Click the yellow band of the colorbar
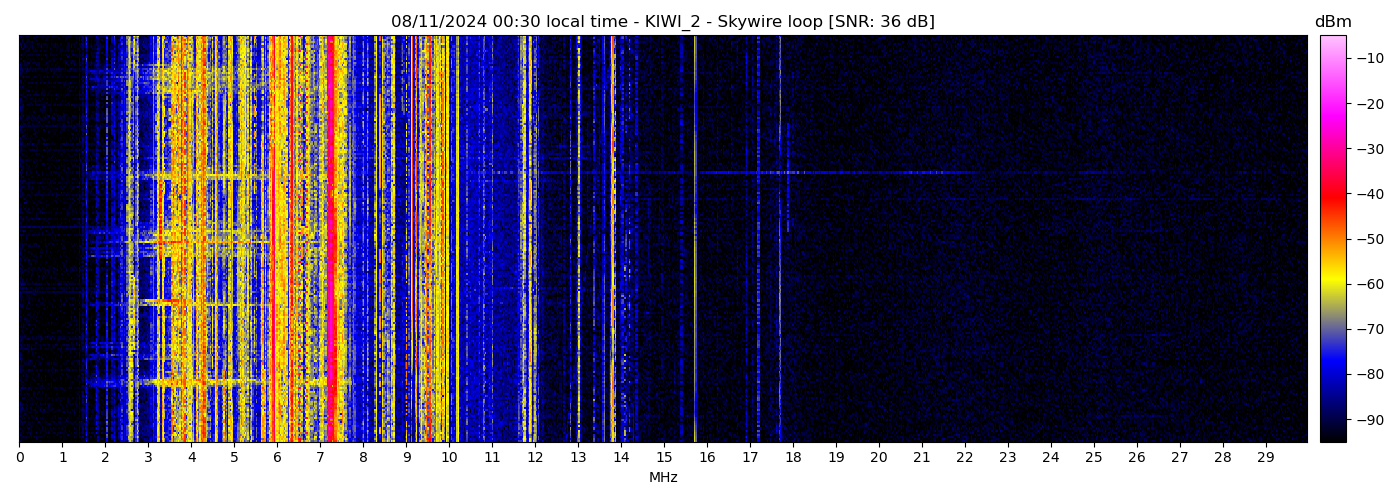The image size is (1400, 500). [1332, 283]
